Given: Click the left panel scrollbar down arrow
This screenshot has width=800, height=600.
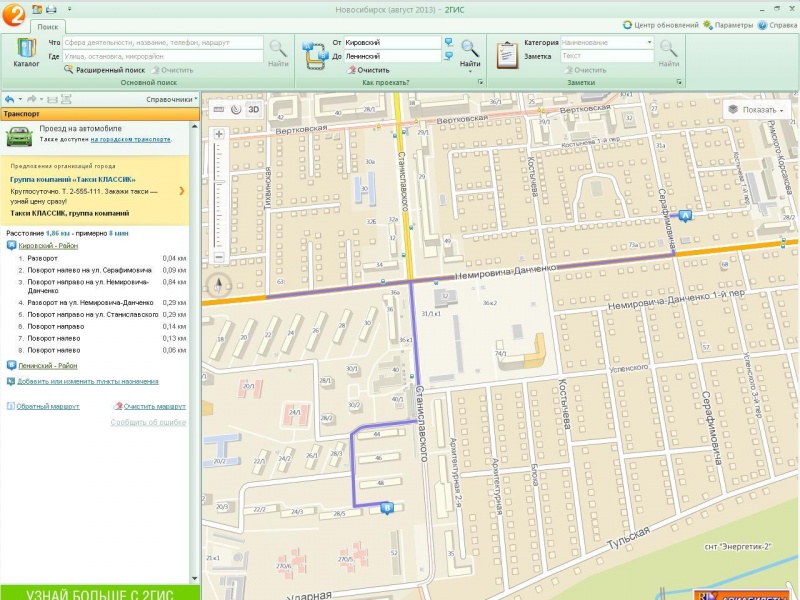Looking at the screenshot, I should (x=194, y=579).
